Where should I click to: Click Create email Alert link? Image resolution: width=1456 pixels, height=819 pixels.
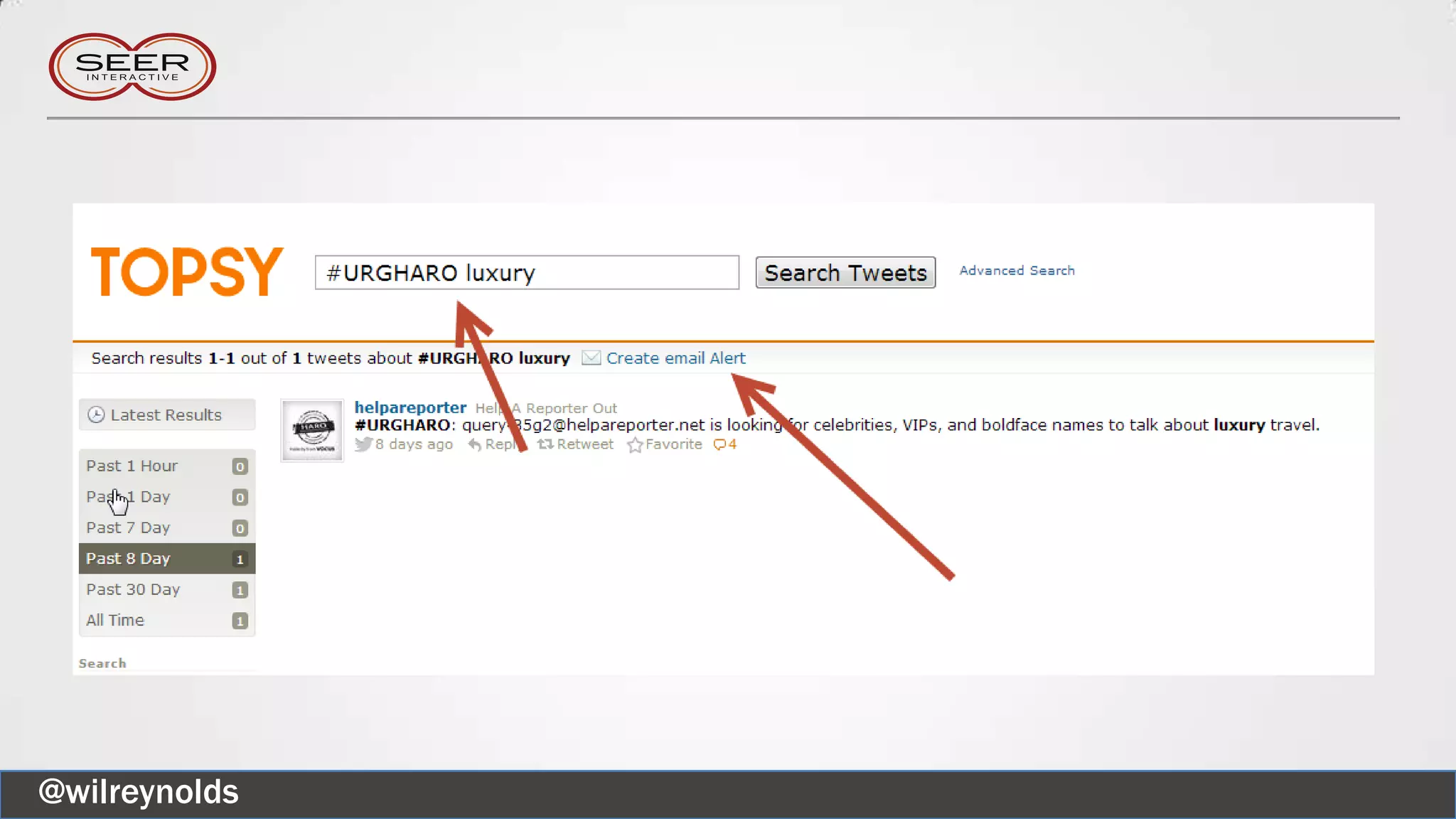coord(675,358)
